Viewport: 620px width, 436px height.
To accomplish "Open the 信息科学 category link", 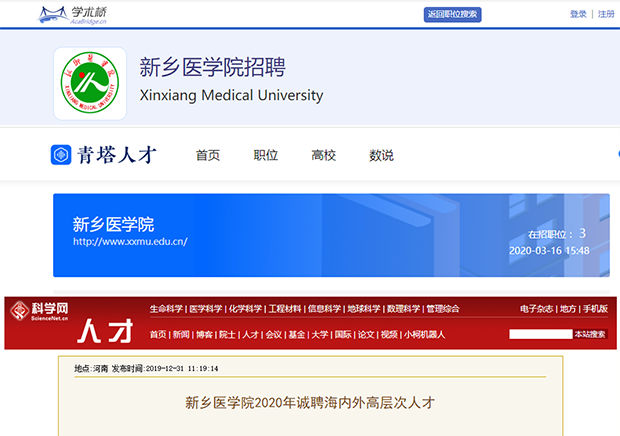I will (x=324, y=309).
